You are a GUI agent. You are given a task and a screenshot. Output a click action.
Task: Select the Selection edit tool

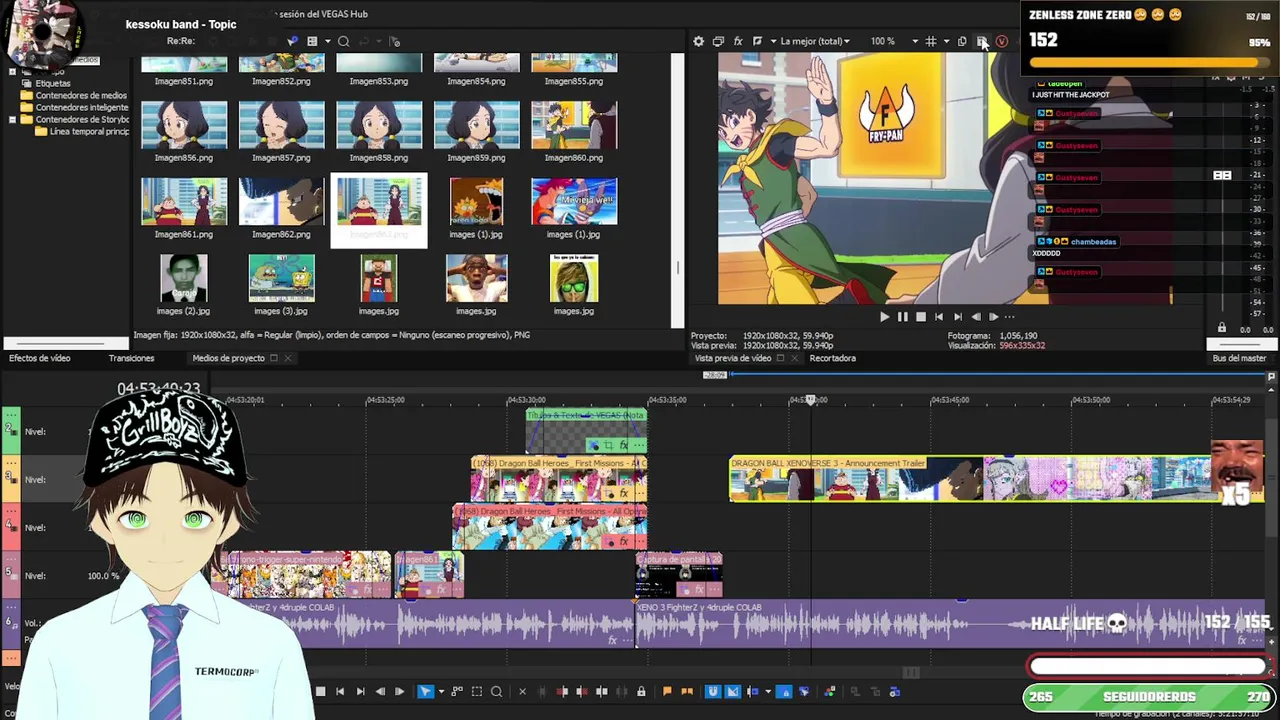477,691
